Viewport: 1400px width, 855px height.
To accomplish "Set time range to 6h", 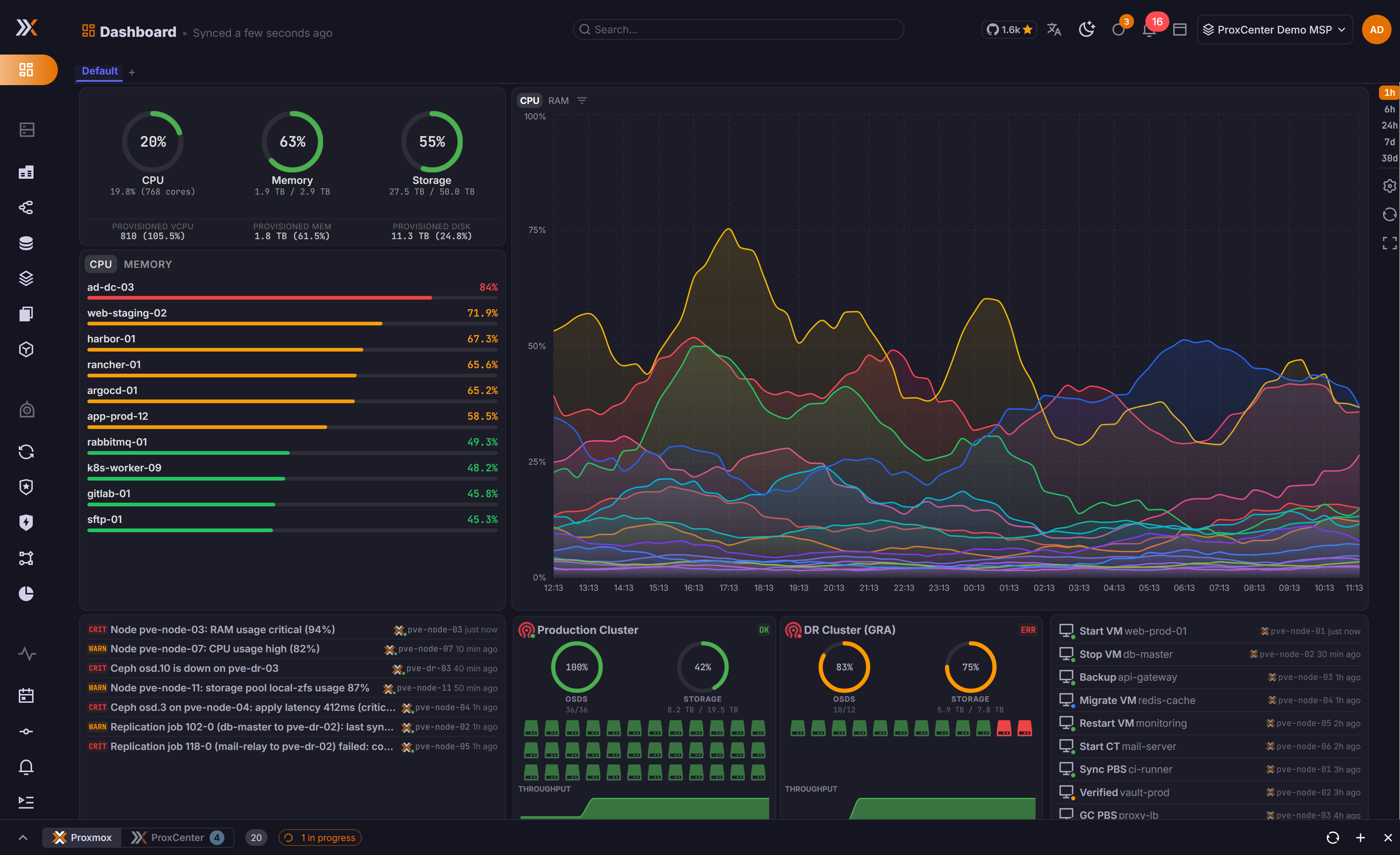I will click(1389, 109).
